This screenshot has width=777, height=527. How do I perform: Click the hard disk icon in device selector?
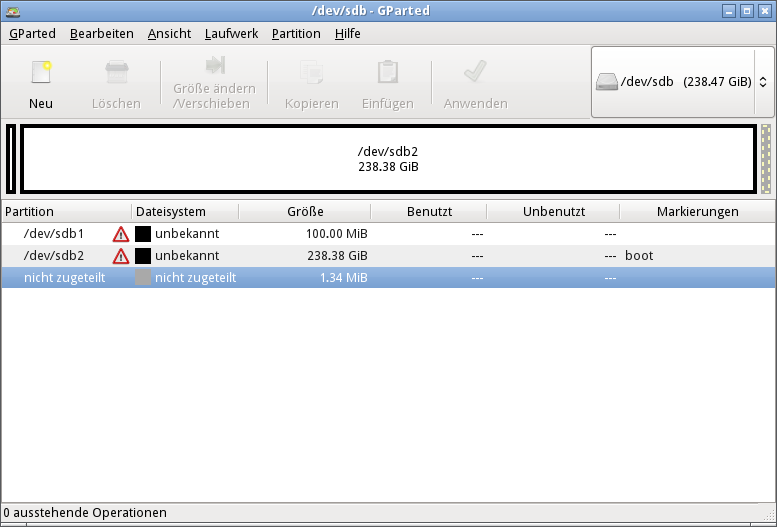pos(607,82)
